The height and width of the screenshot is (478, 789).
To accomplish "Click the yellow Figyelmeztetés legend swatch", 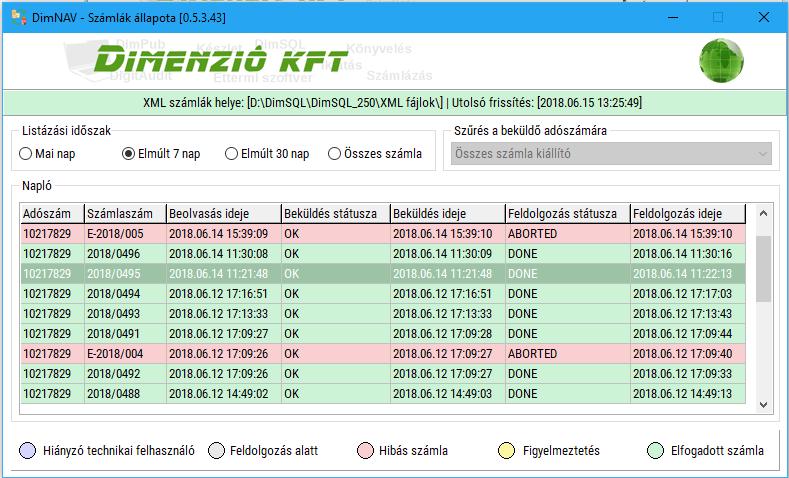I will [506, 450].
